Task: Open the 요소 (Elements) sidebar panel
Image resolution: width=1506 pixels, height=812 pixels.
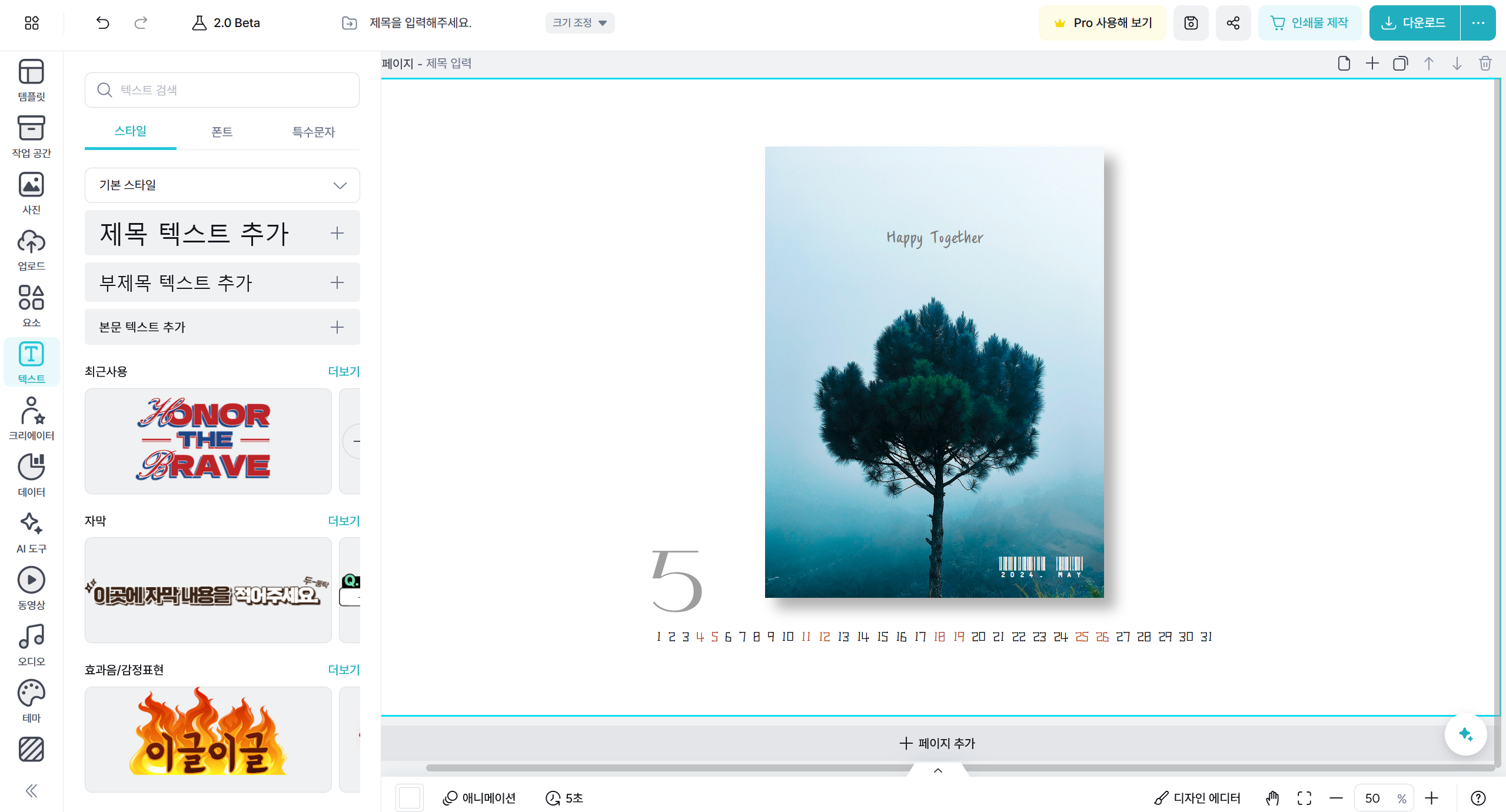Action: (x=31, y=306)
